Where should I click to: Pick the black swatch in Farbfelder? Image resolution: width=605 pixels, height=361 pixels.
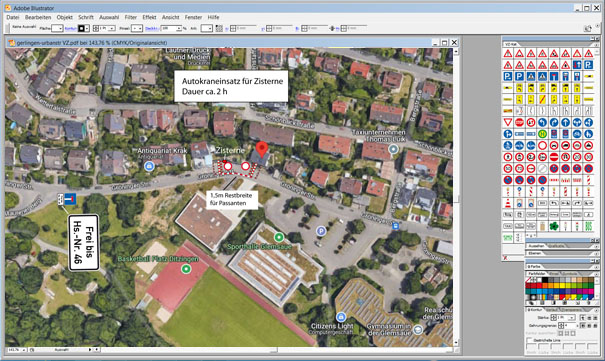(x=545, y=280)
